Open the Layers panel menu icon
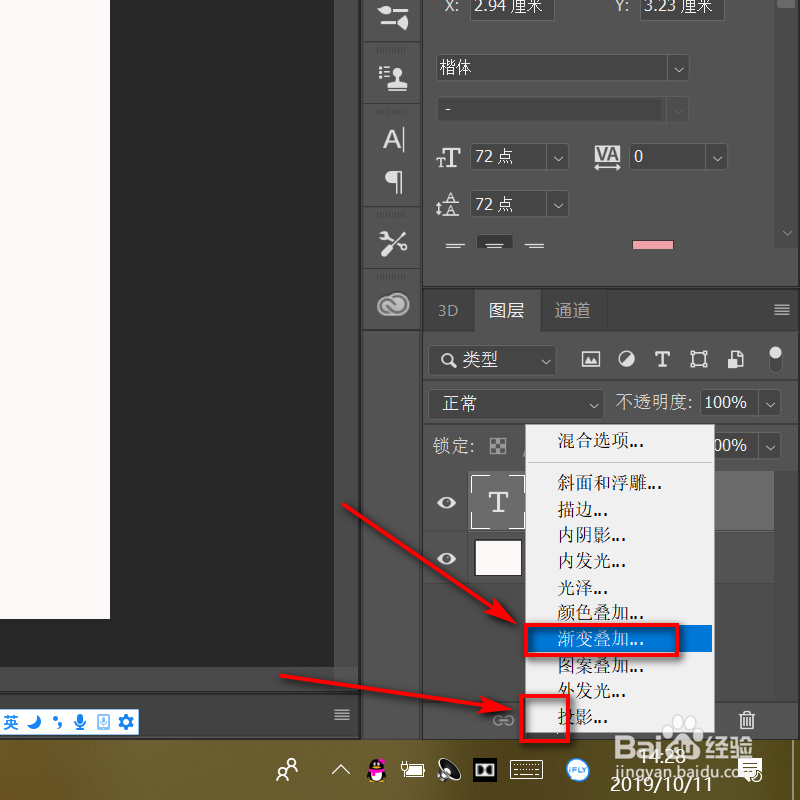 782,310
